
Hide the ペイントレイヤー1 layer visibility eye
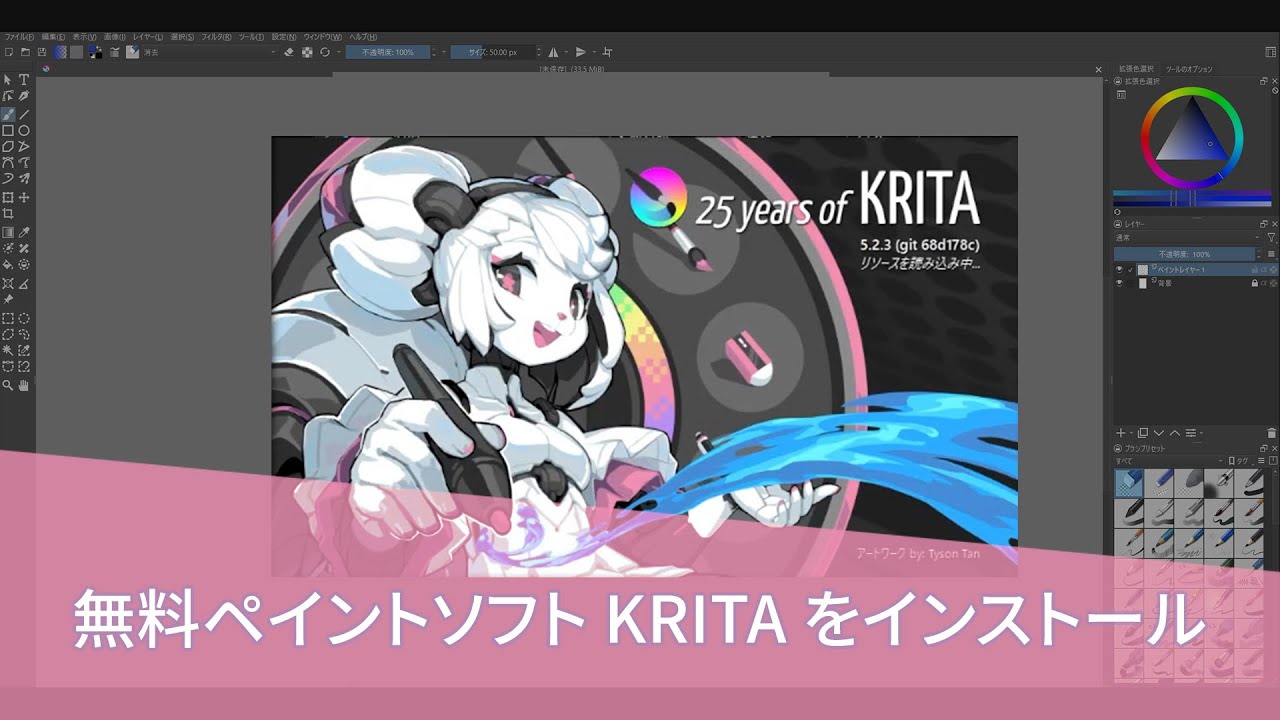[1119, 269]
